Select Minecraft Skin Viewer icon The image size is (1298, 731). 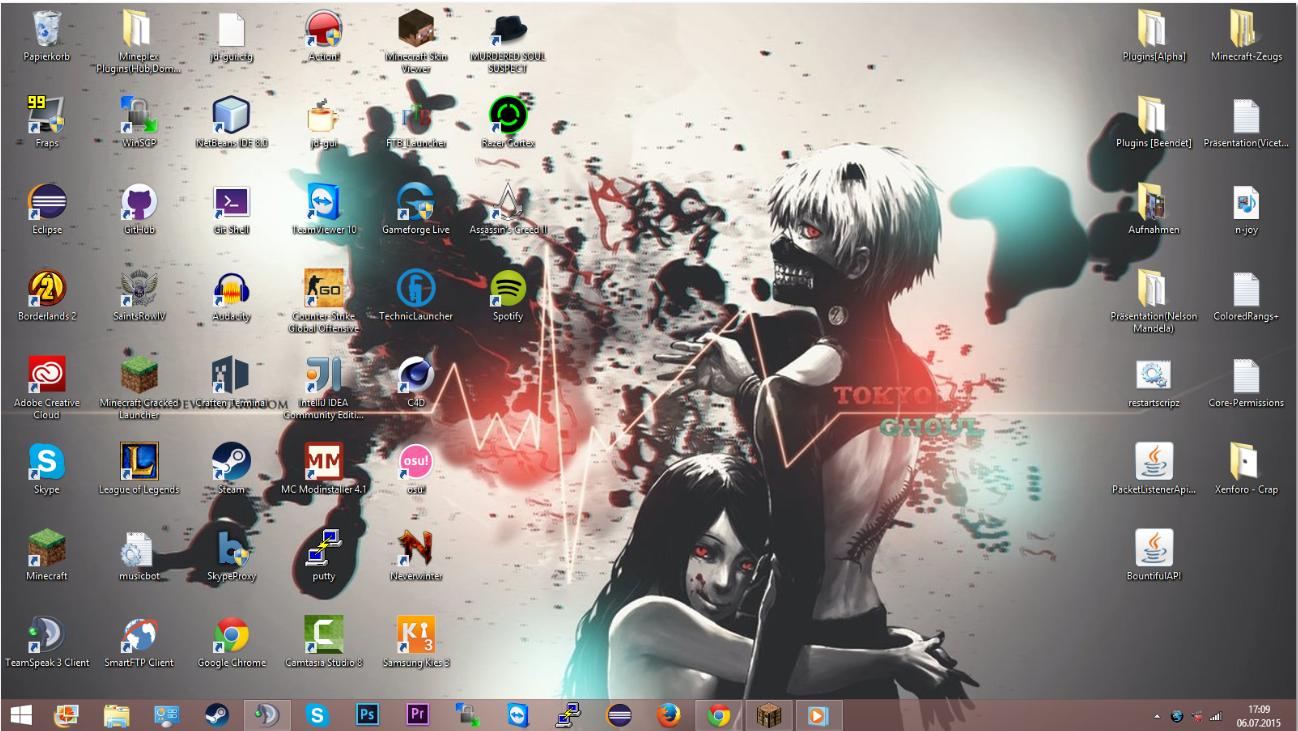[416, 43]
